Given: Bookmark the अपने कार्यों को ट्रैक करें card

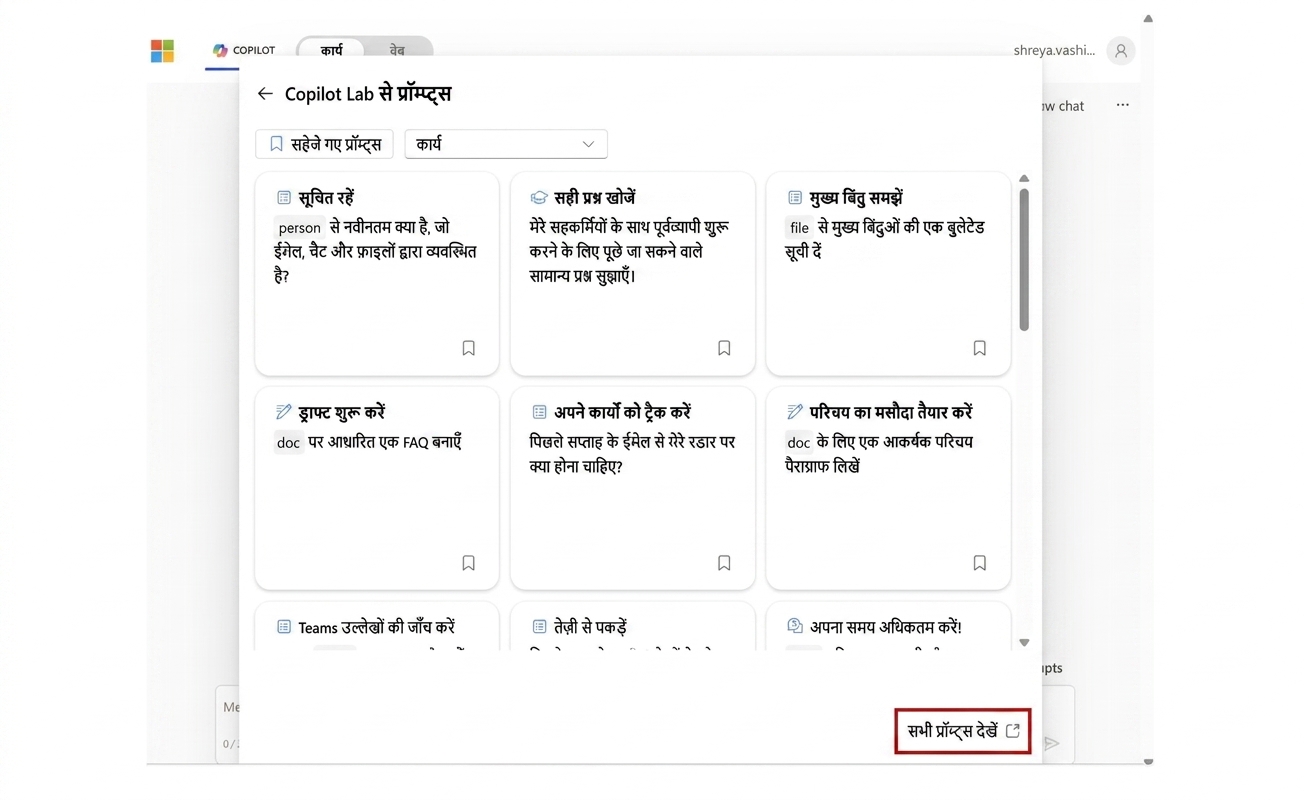Looking at the screenshot, I should point(724,563).
